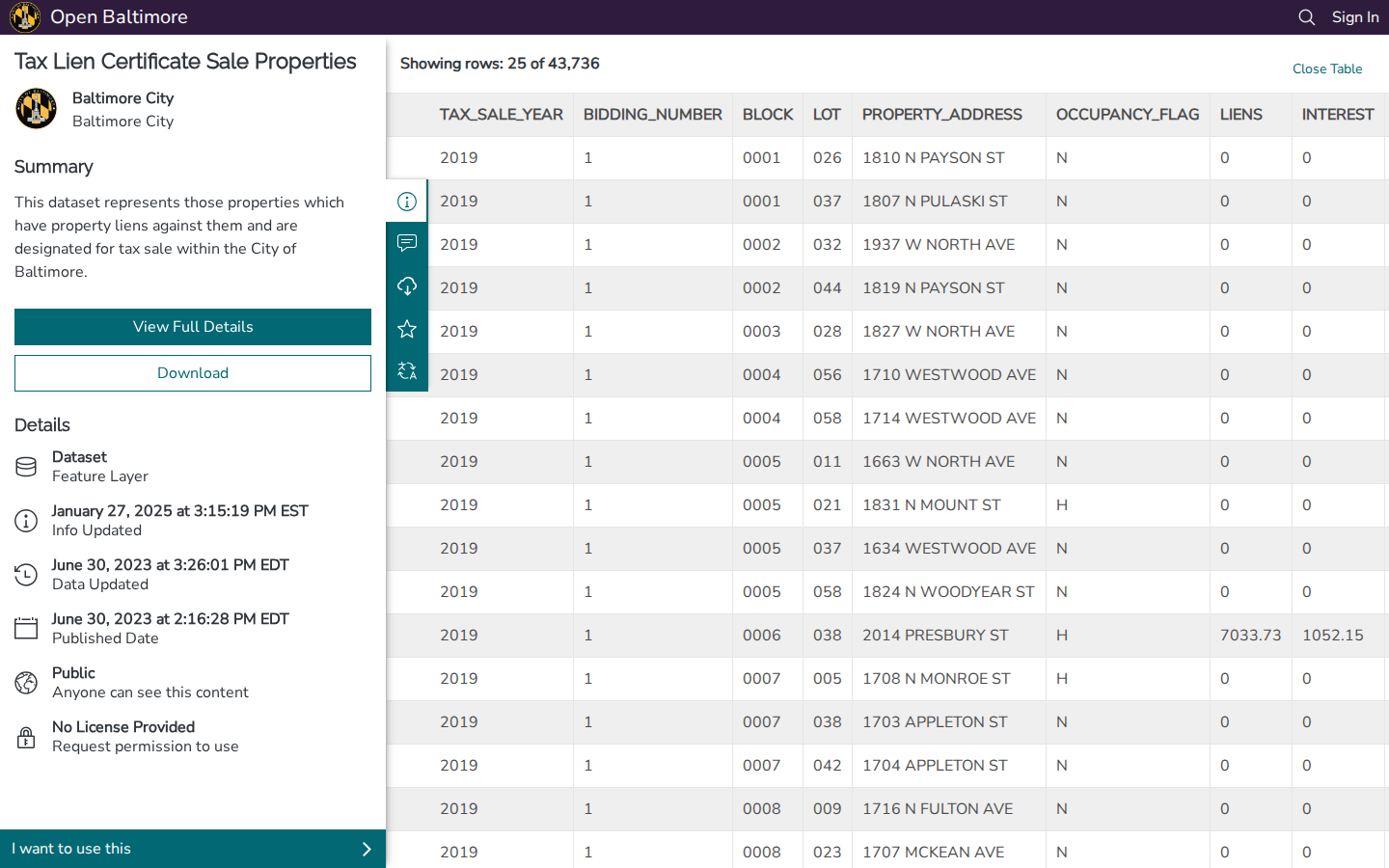The height and width of the screenshot is (868, 1389).
Task: Click the Close Table link
Action: [x=1327, y=68]
